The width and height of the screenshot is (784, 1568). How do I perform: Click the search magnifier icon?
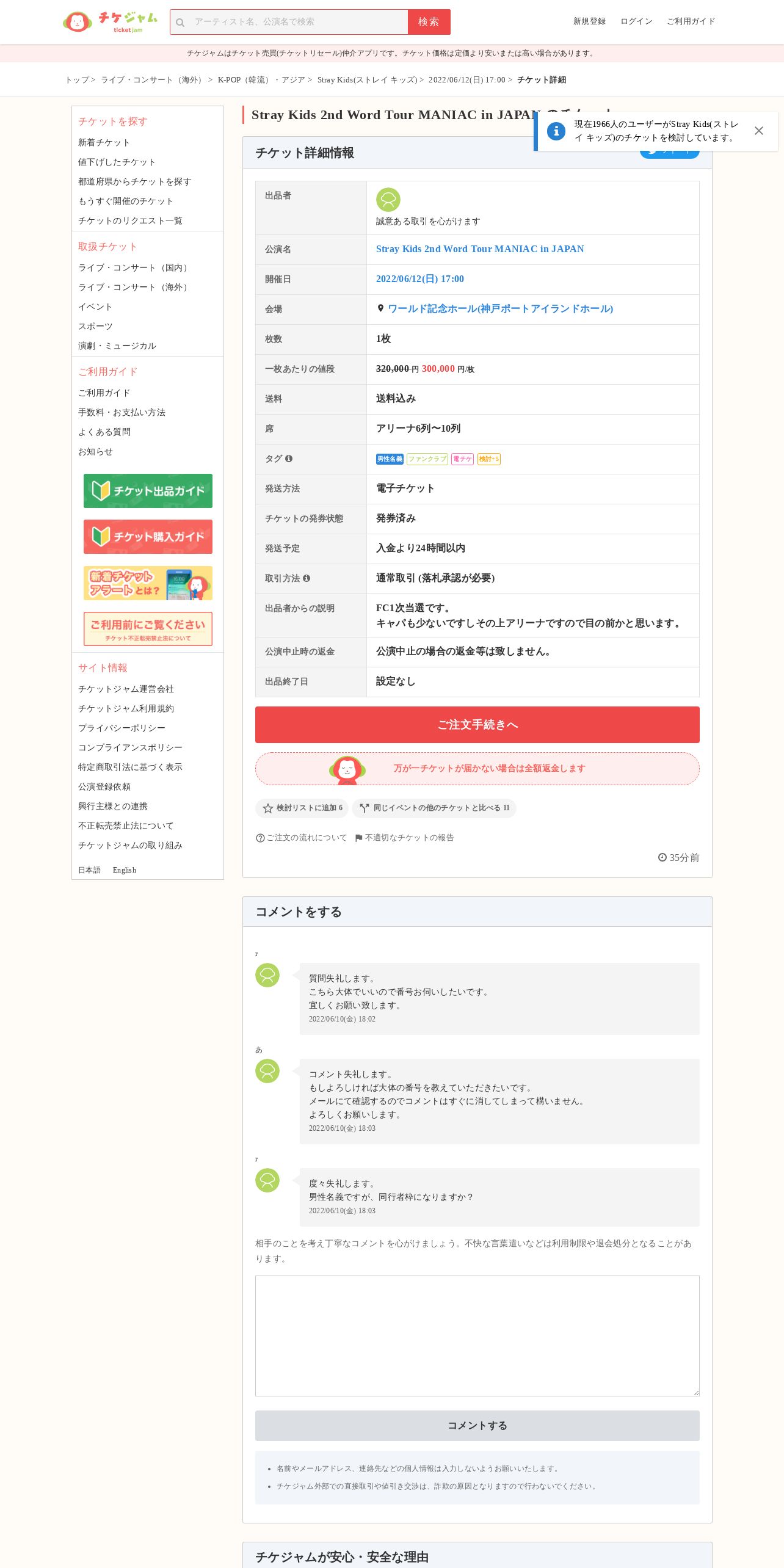point(180,23)
